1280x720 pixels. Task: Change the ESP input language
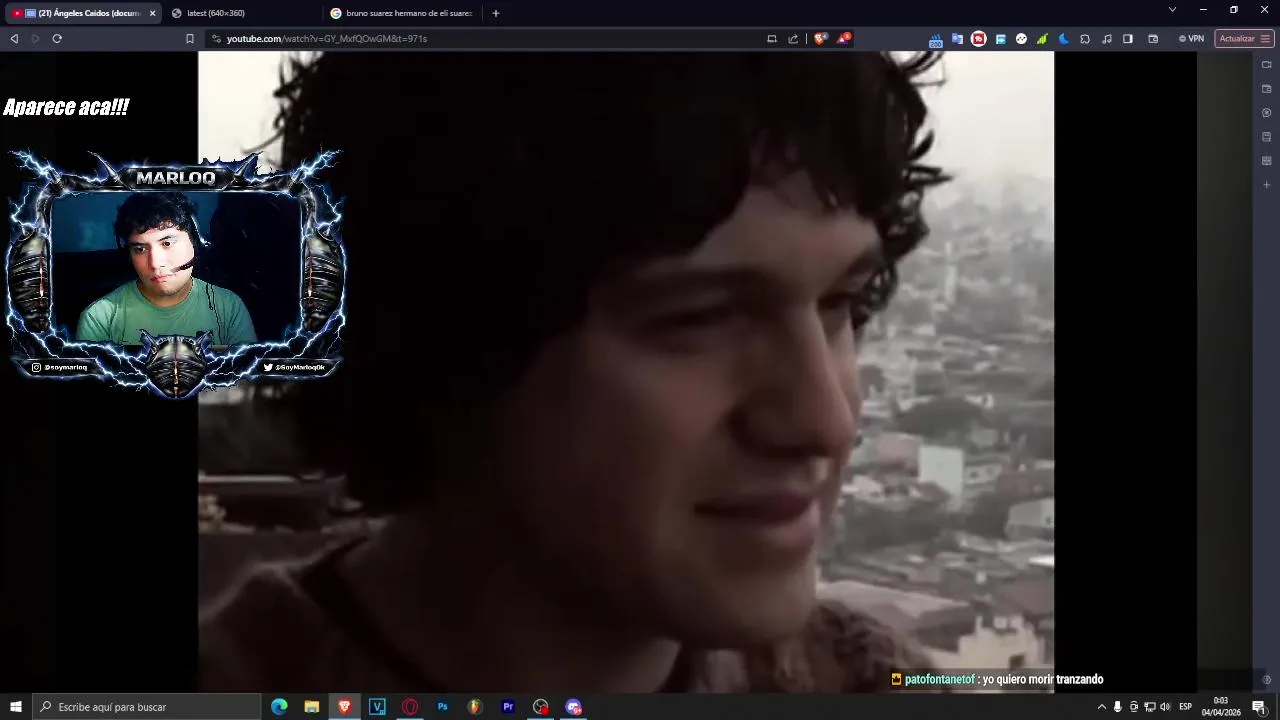click(x=1186, y=707)
